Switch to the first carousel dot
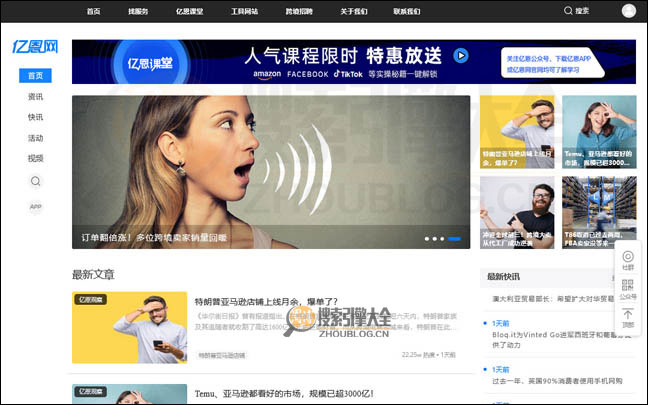Viewport: 648px width, 405px height. click(x=427, y=239)
